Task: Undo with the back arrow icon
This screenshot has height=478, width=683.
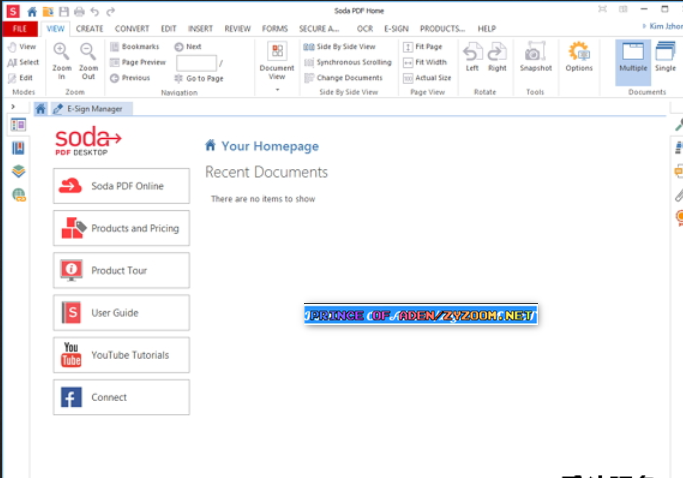Action: pos(95,11)
